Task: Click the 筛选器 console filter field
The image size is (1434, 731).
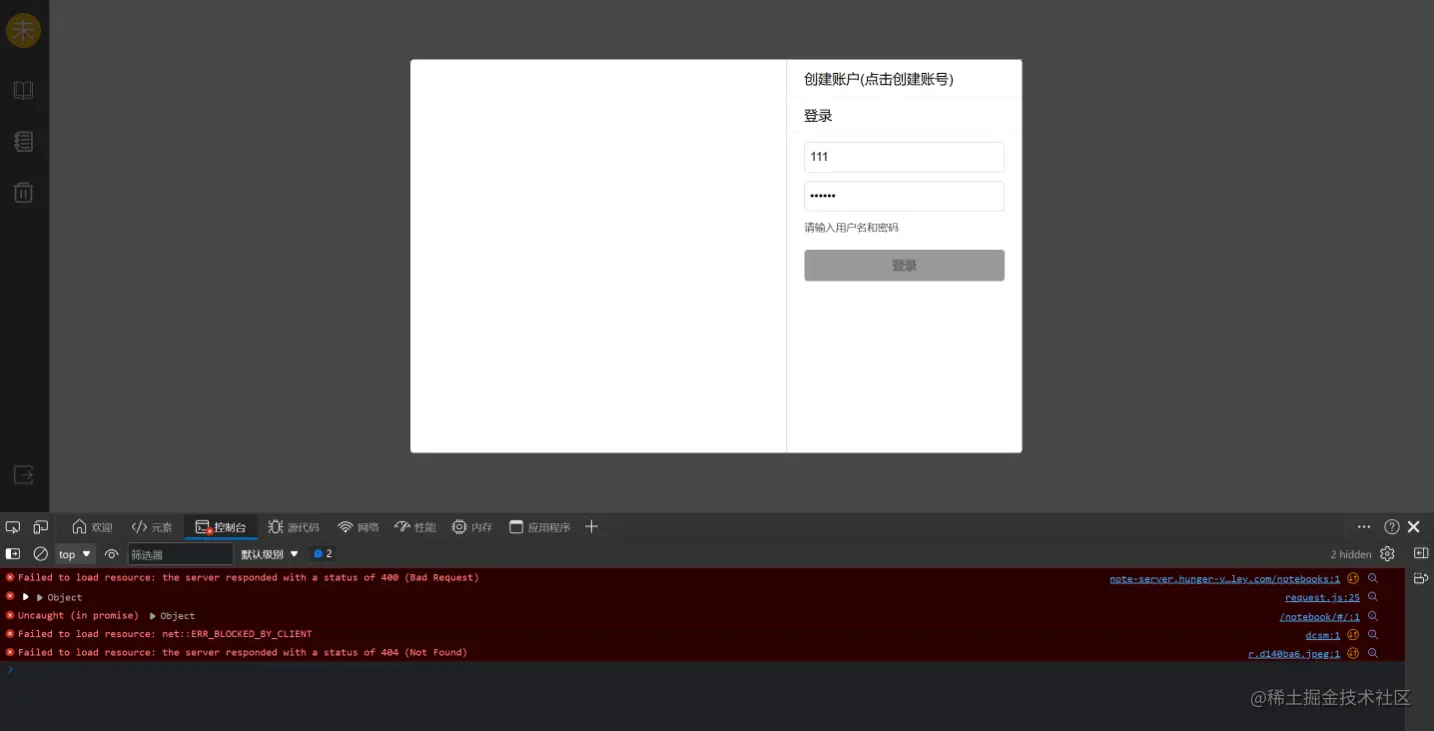Action: click(180, 554)
